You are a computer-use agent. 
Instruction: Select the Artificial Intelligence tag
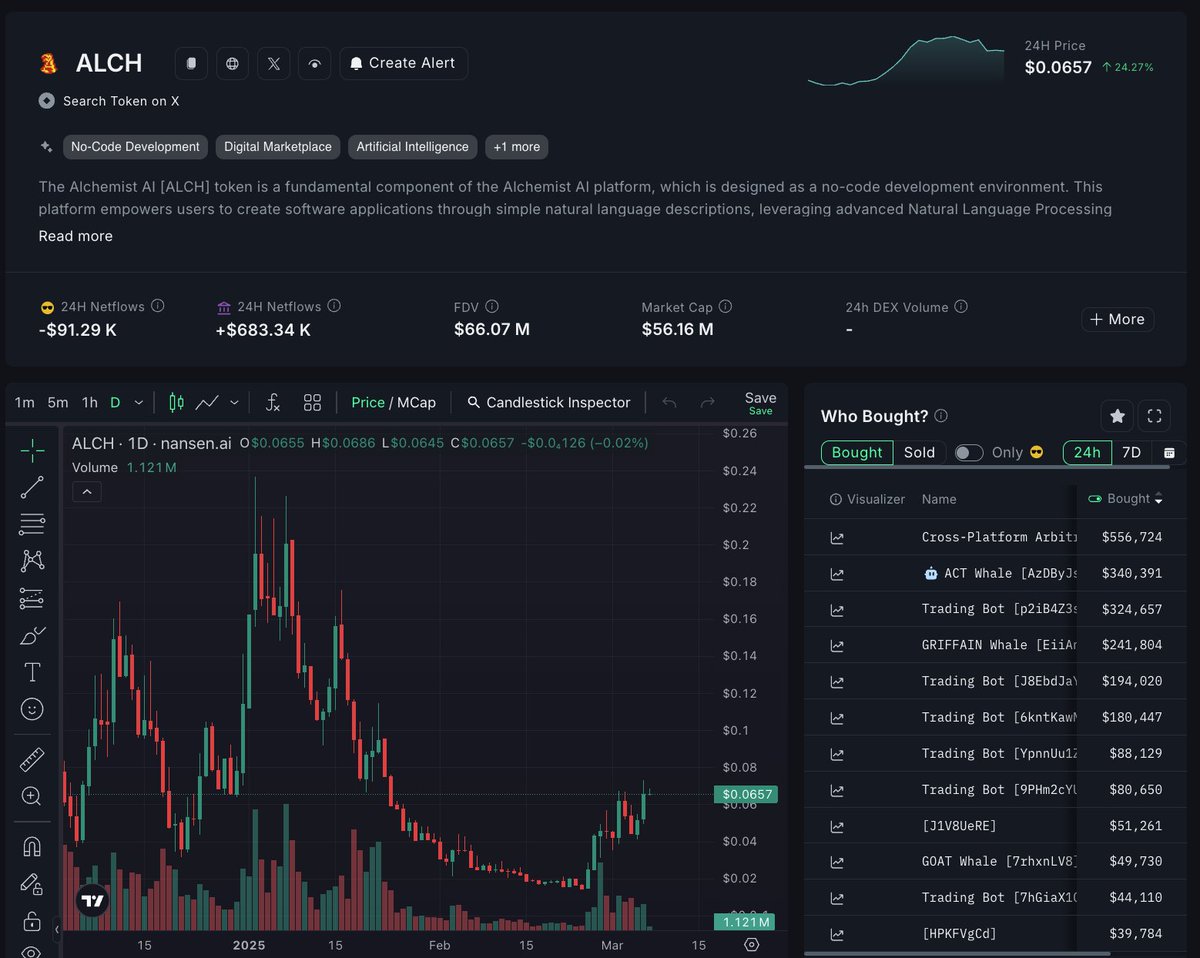tap(413, 147)
